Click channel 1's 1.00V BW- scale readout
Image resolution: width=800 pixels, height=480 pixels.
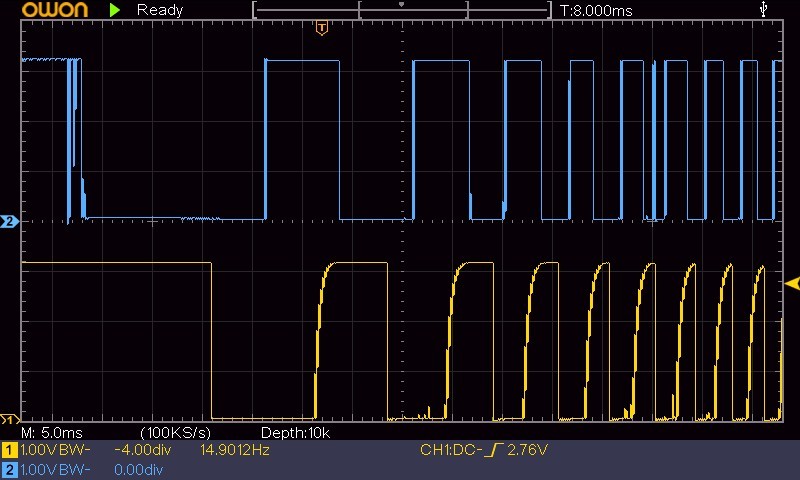pos(56,450)
